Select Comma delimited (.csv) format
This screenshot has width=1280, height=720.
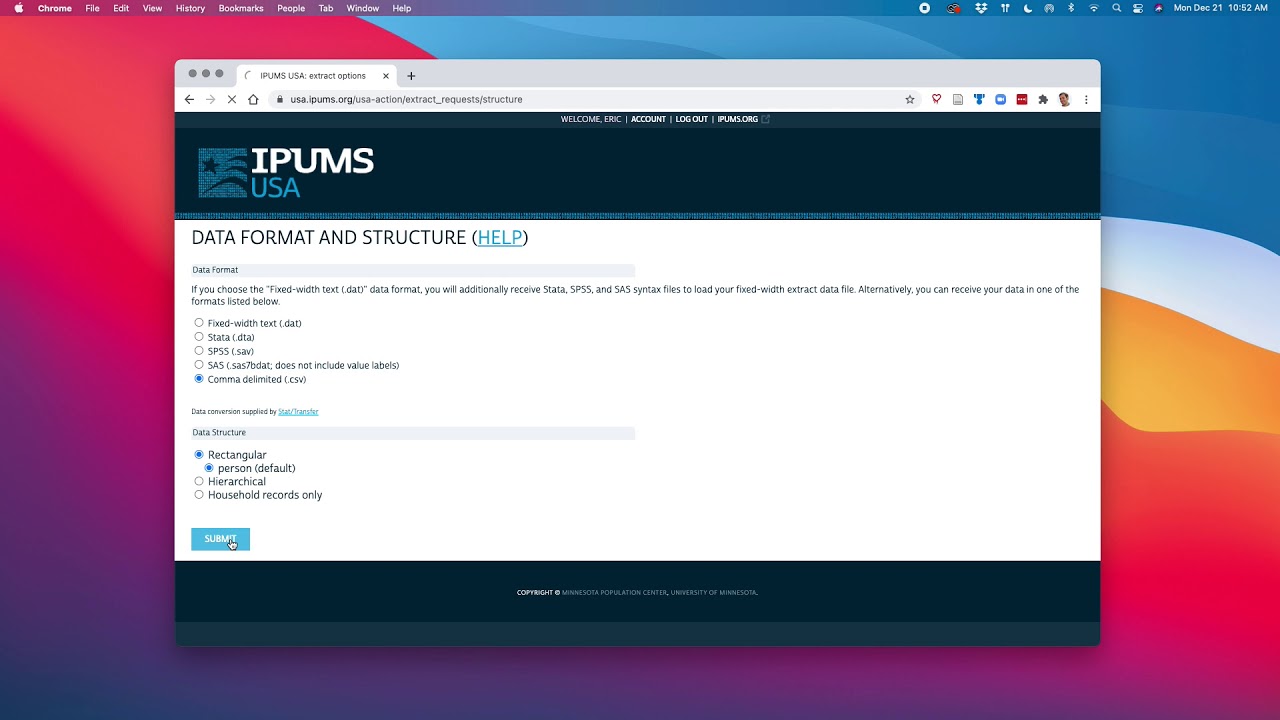pos(199,379)
